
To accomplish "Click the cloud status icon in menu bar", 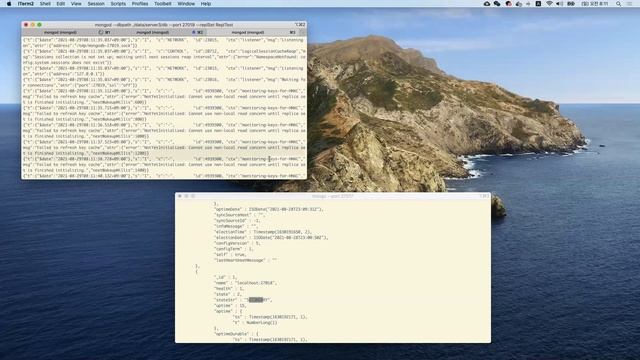I will click(x=487, y=4).
